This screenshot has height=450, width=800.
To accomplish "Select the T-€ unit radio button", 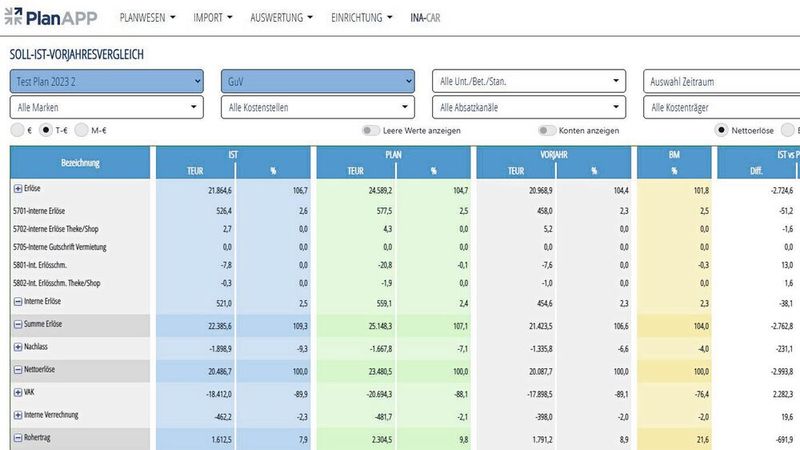I will tap(46, 130).
